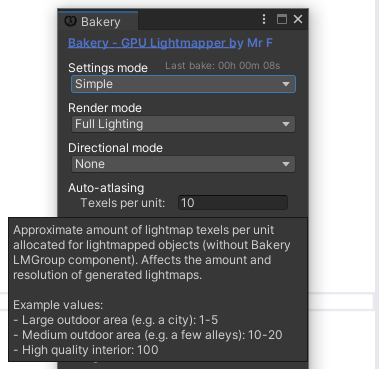
Task: Open the Bakery GPU Lightmapper by Mr F link
Action: [x=170, y=43]
